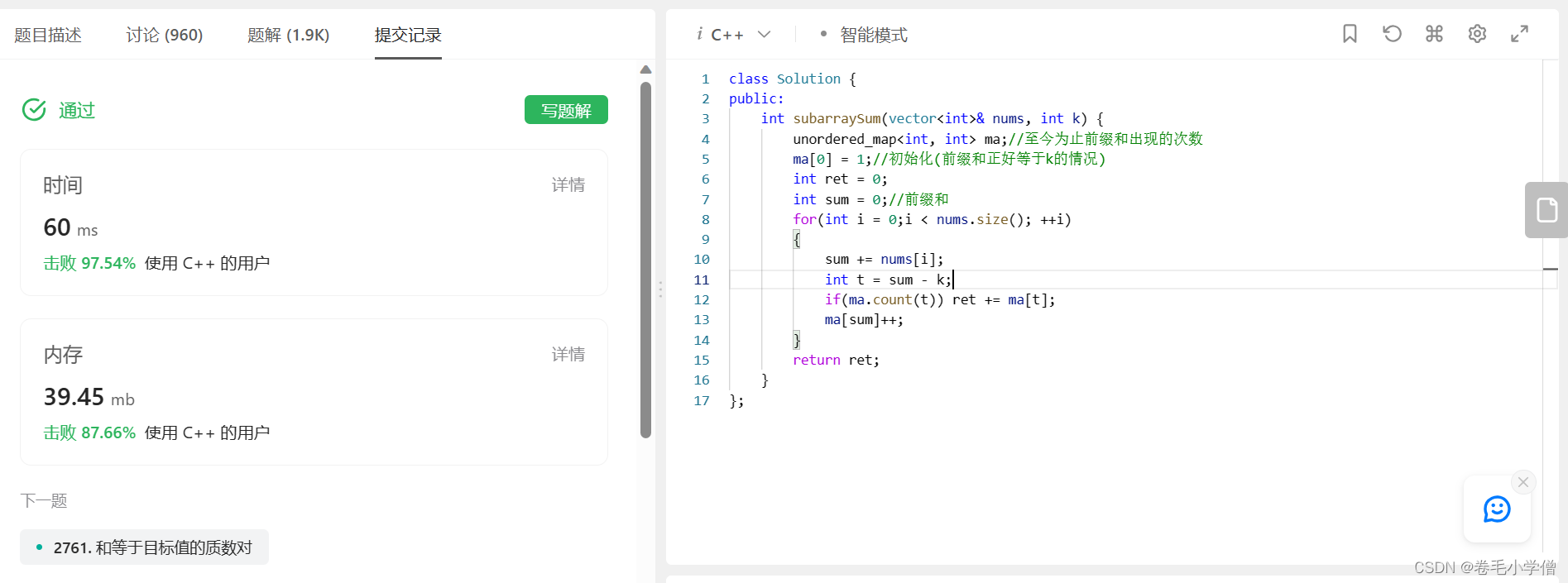Click the scroll up arrow of left panel
This screenshot has width=1568, height=583.
click(646, 70)
